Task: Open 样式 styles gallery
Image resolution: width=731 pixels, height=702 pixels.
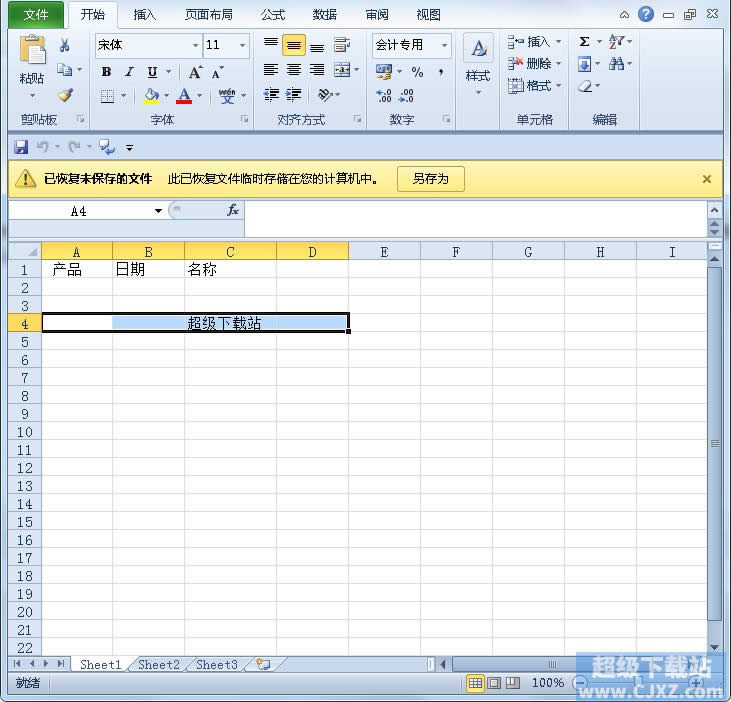Action: tap(478, 63)
